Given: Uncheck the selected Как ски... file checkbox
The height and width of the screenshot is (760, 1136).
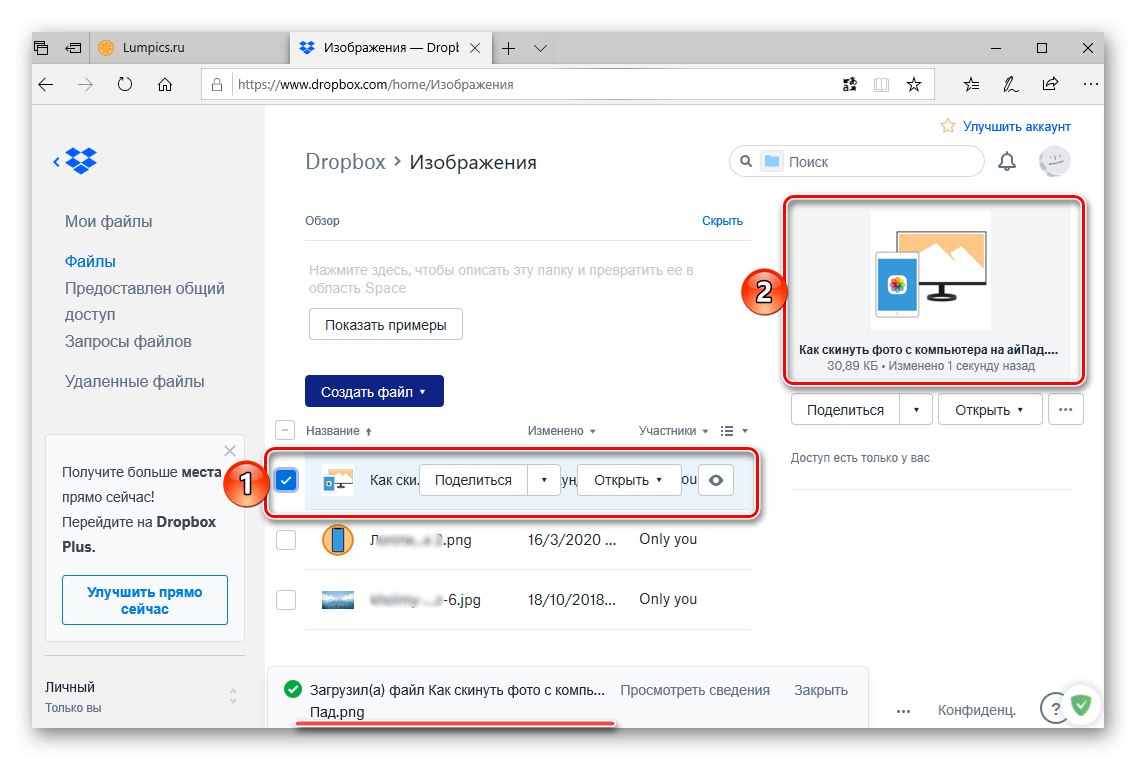Looking at the screenshot, I should coord(286,480).
